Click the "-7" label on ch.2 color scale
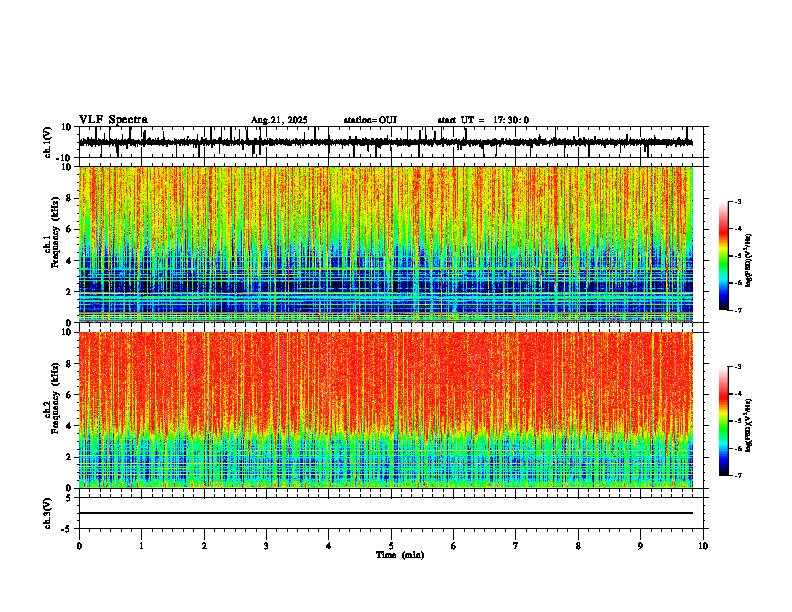 [737, 475]
